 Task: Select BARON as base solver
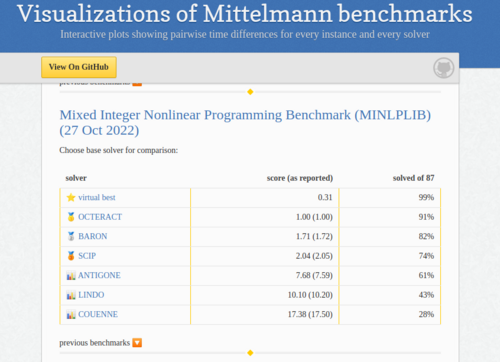[93, 236]
